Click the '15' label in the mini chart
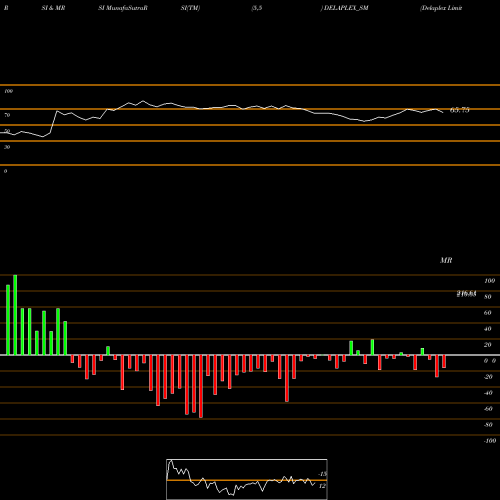The image size is (500, 500). [x=323, y=474]
